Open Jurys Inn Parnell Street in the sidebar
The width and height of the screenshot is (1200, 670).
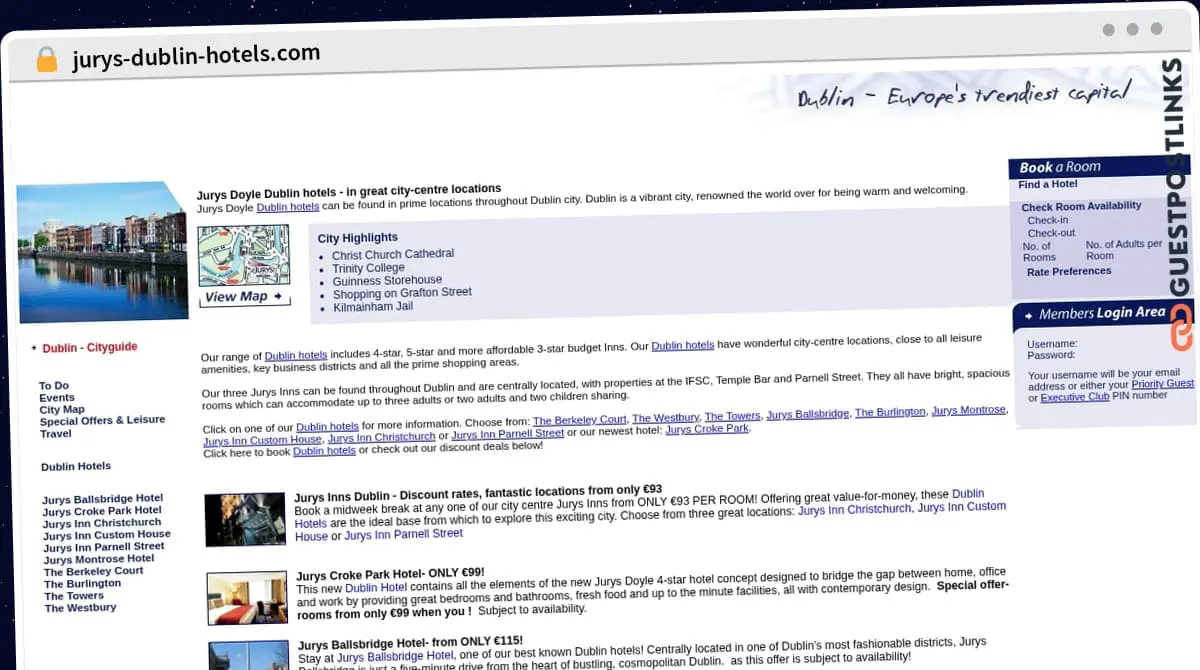pyautogui.click(x=104, y=547)
